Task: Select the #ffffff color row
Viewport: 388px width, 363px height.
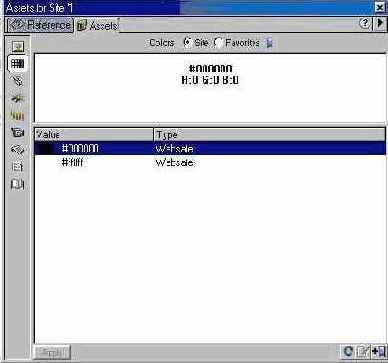Action: click(x=210, y=163)
